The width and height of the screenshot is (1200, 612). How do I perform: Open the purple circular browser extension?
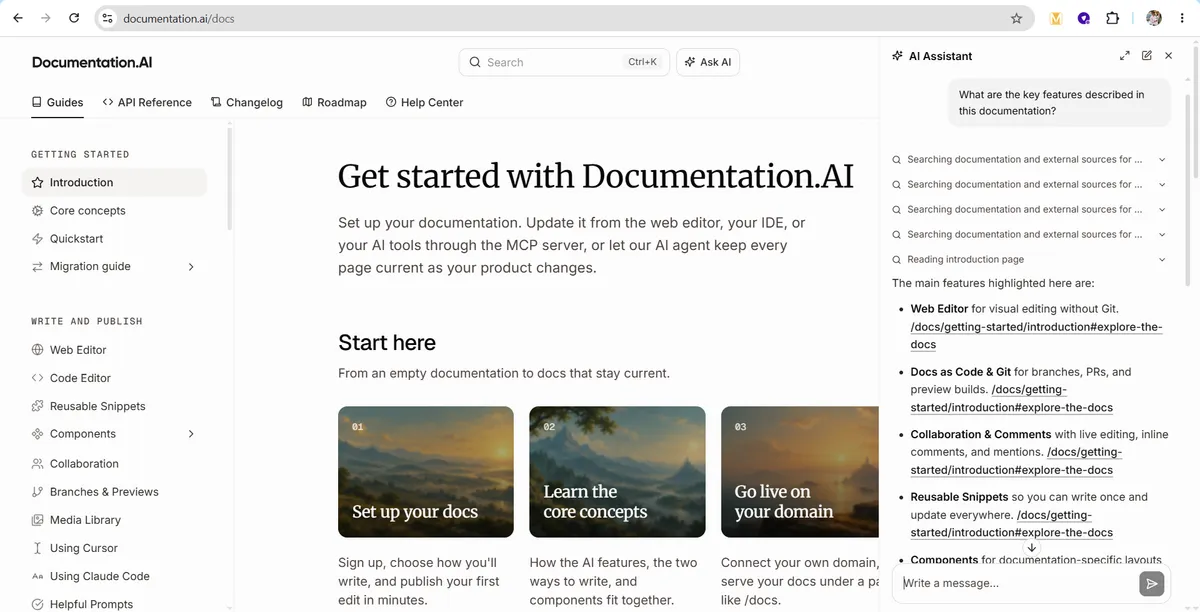[1084, 18]
